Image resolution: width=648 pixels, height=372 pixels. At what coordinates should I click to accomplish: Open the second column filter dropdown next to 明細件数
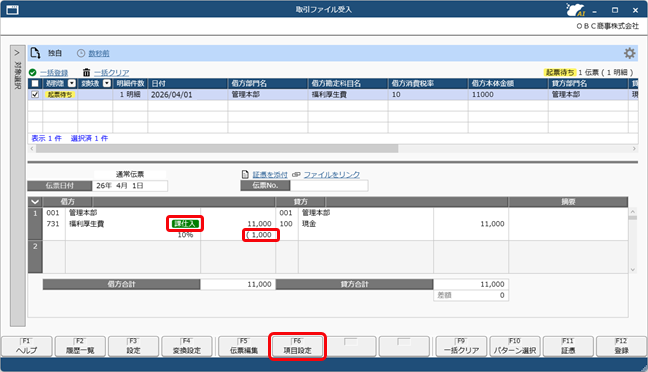coord(107,83)
